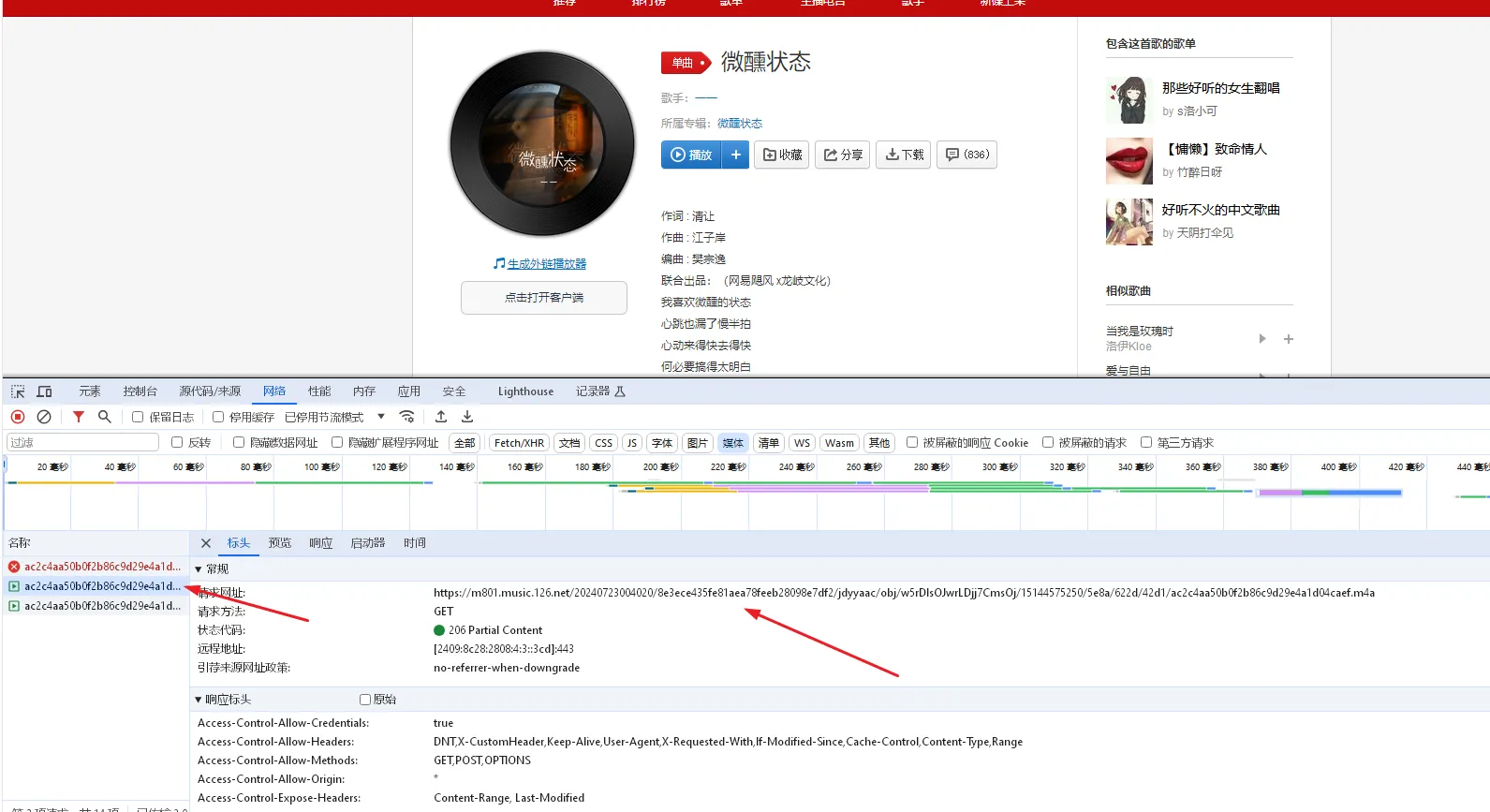Viewport: 1490px width, 812px height.
Task: Open 源代码/来源 sources tab
Action: (x=210, y=391)
